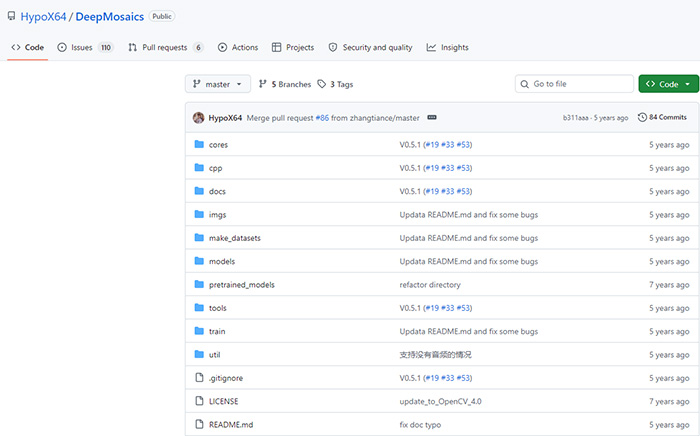Viewport: 700px width, 436px height.
Task: Open the imgs folder icon
Action: 199,214
